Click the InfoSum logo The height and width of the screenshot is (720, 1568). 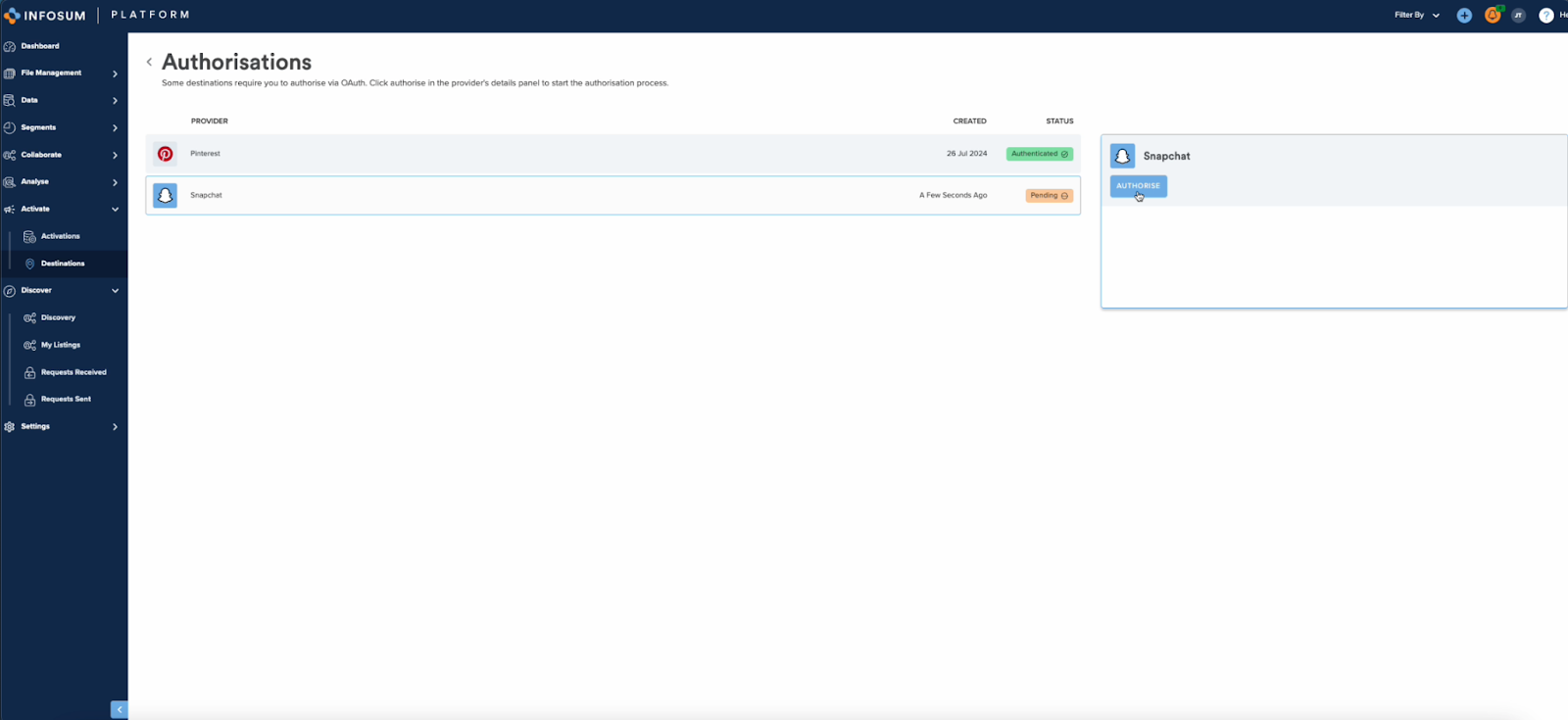45,16
